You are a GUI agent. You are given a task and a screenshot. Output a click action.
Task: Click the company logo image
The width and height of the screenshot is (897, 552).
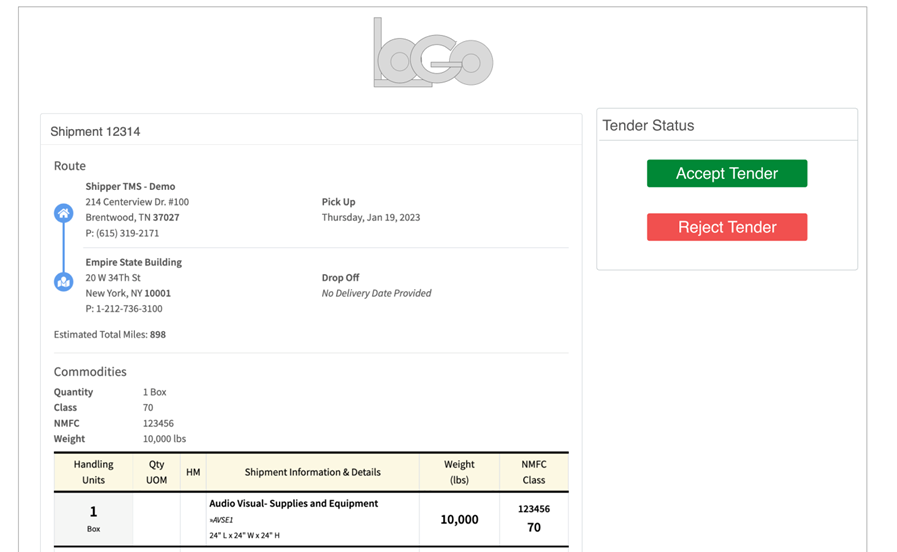click(432, 52)
